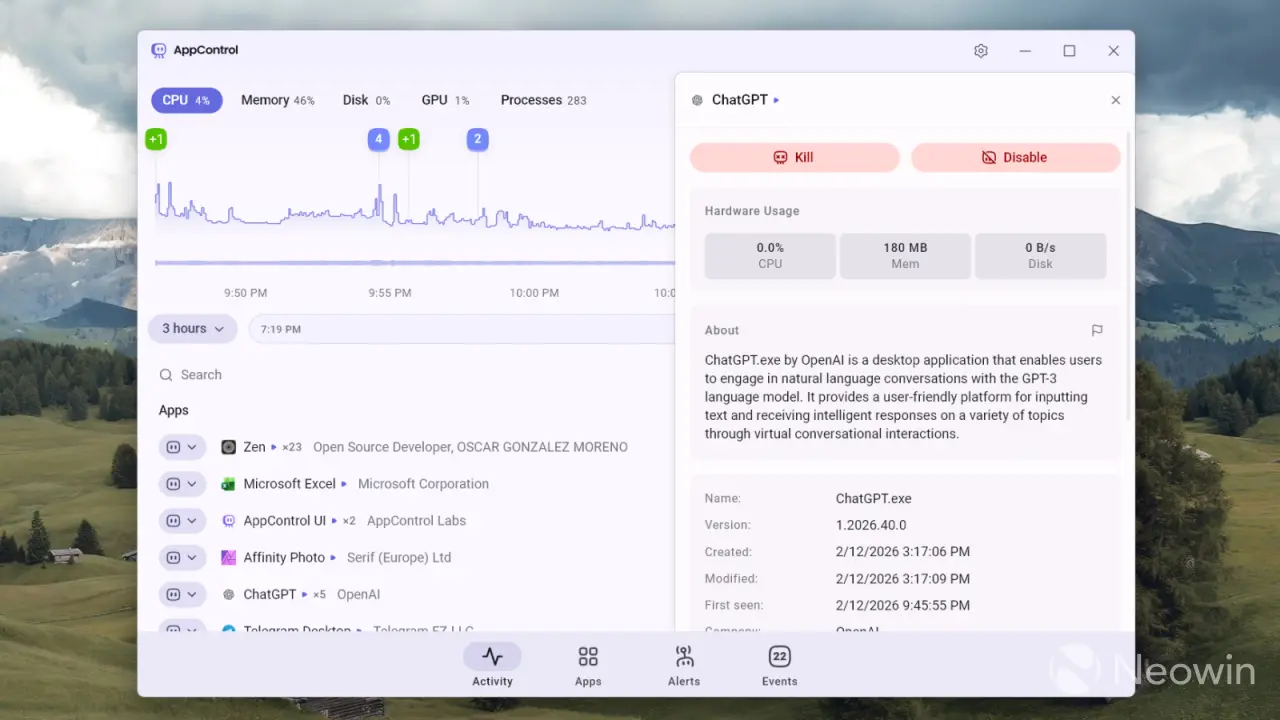Click the AppControl skull logo
1280x720 pixels.
point(158,50)
